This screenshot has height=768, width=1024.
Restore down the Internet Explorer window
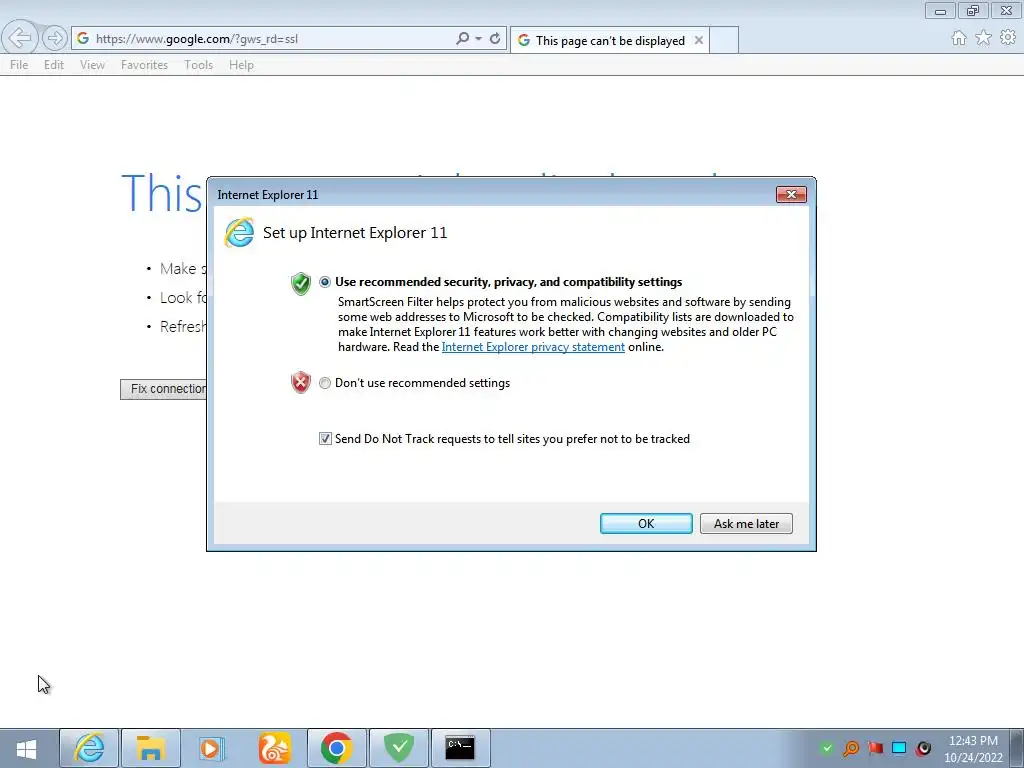[973, 10]
